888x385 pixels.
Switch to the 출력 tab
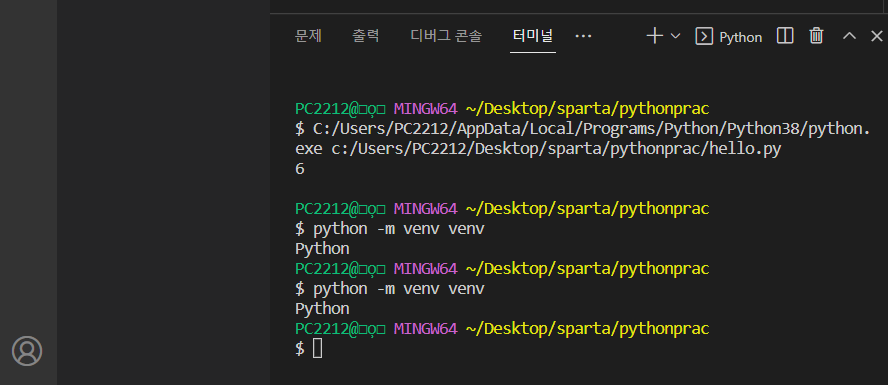[366, 36]
